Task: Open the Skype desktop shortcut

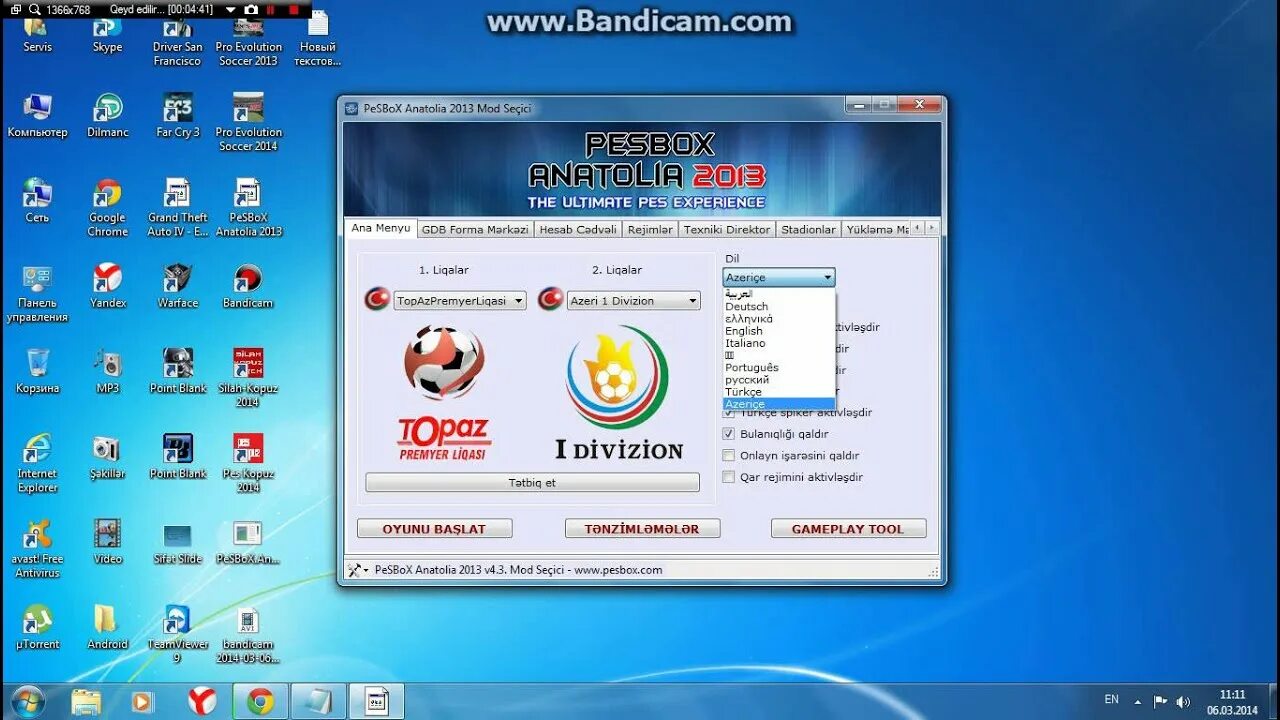Action: pos(107,34)
